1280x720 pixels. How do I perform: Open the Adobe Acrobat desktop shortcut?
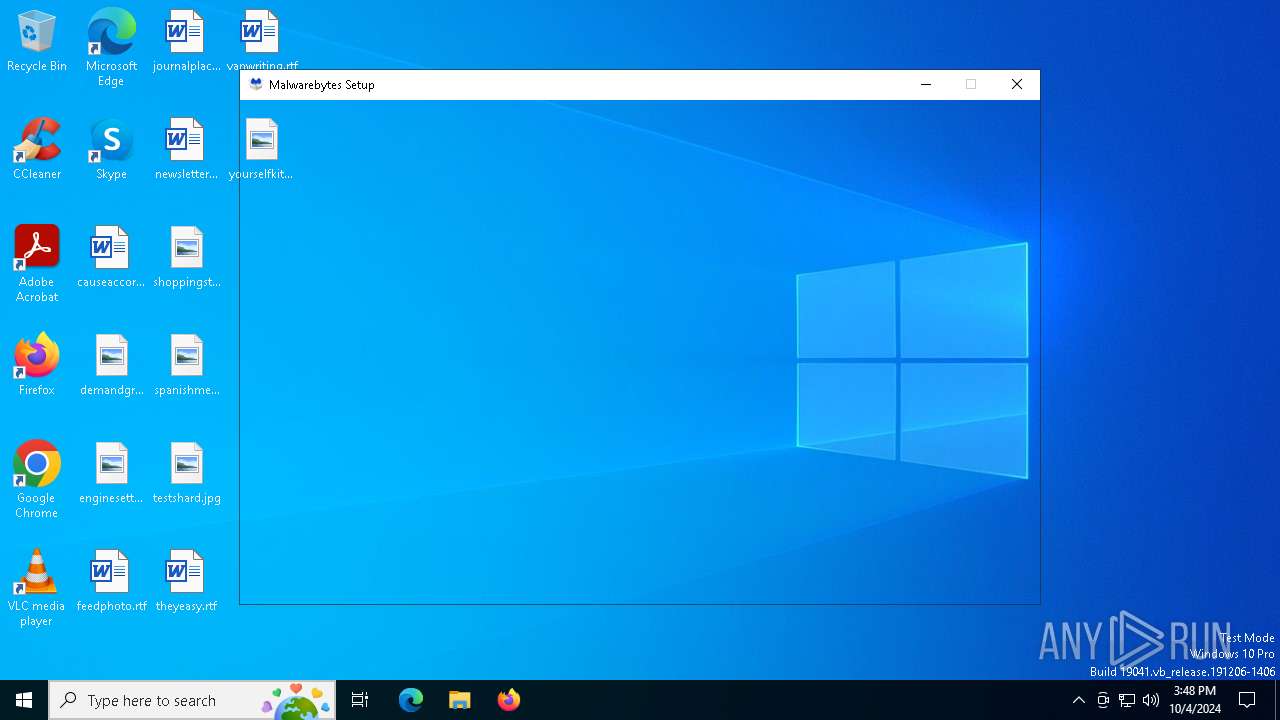click(x=37, y=264)
